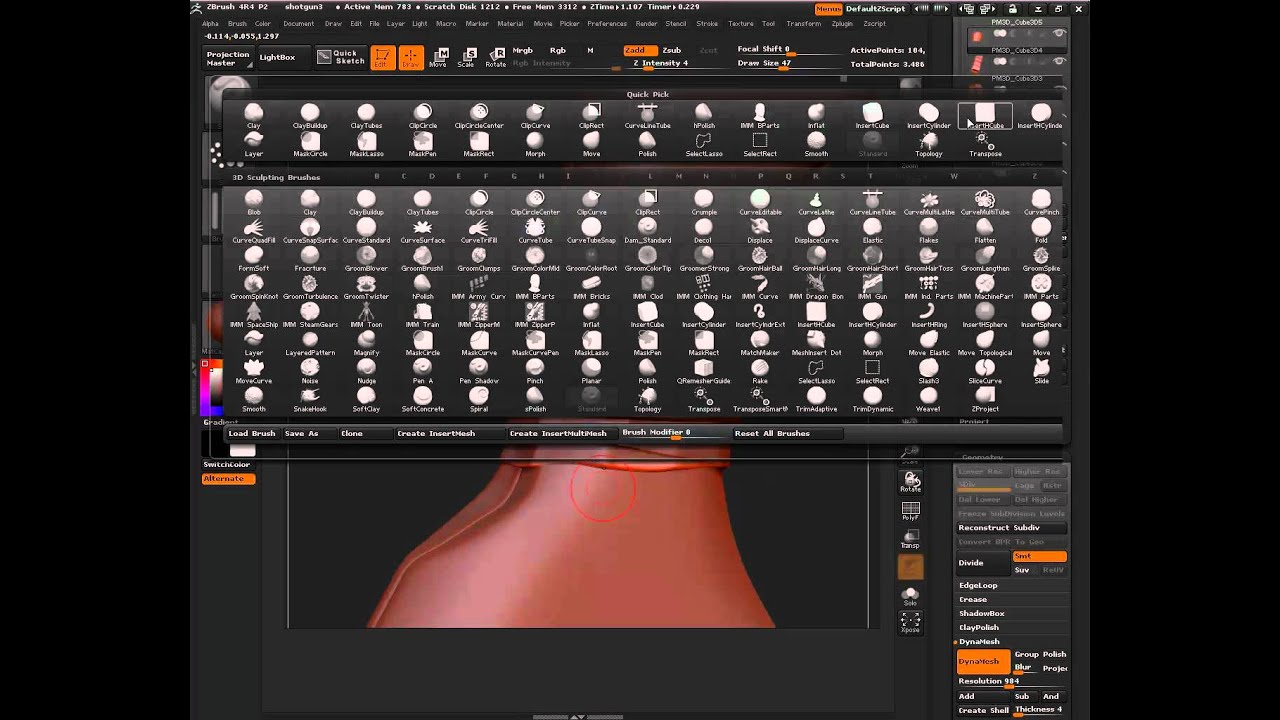The height and width of the screenshot is (720, 1280).
Task: Select the IMM ZipperM brush
Action: pyautogui.click(x=479, y=315)
